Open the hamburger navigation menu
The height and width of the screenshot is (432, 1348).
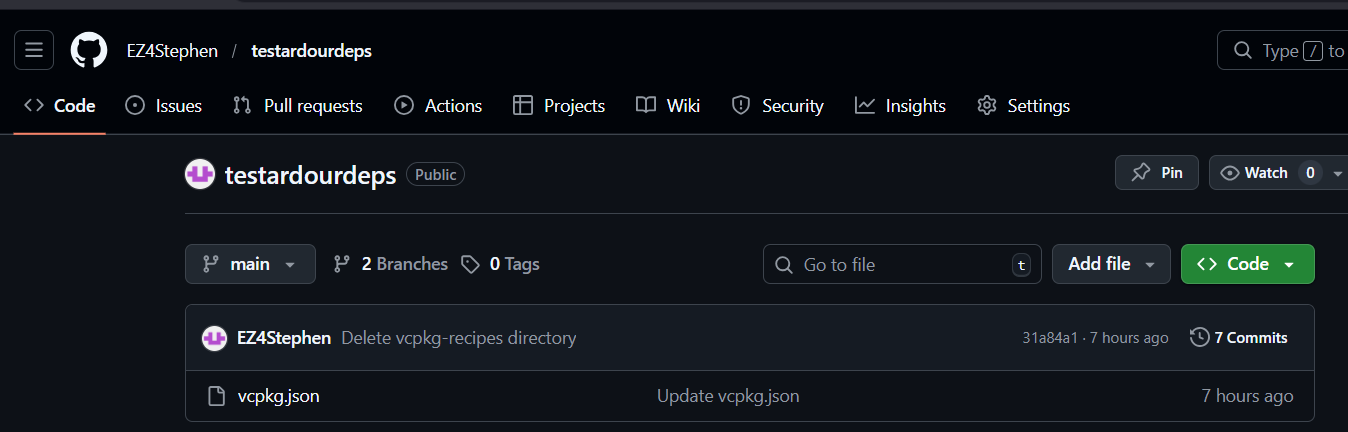(x=34, y=50)
